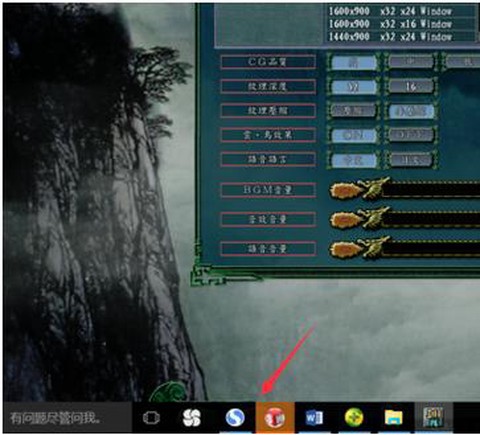Viewport: 480px width, 435px height.
Task: Click the voice volume label
Action: click(268, 249)
